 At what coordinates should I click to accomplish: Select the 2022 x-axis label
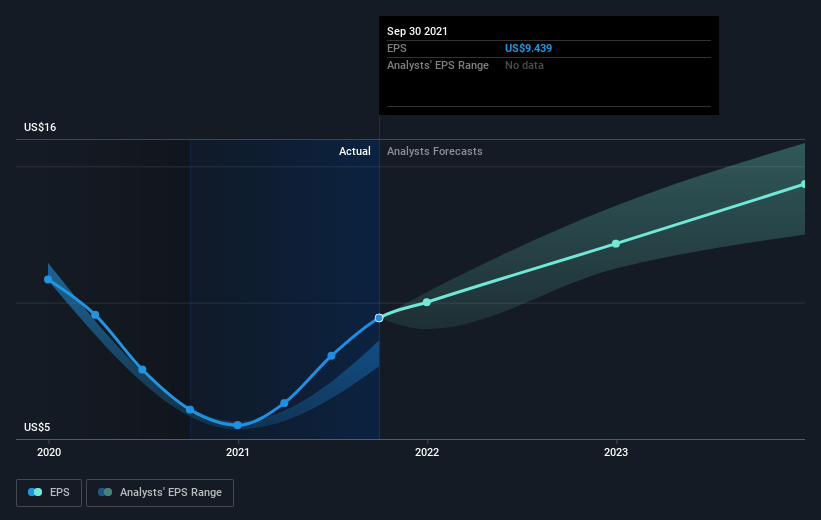(427, 452)
